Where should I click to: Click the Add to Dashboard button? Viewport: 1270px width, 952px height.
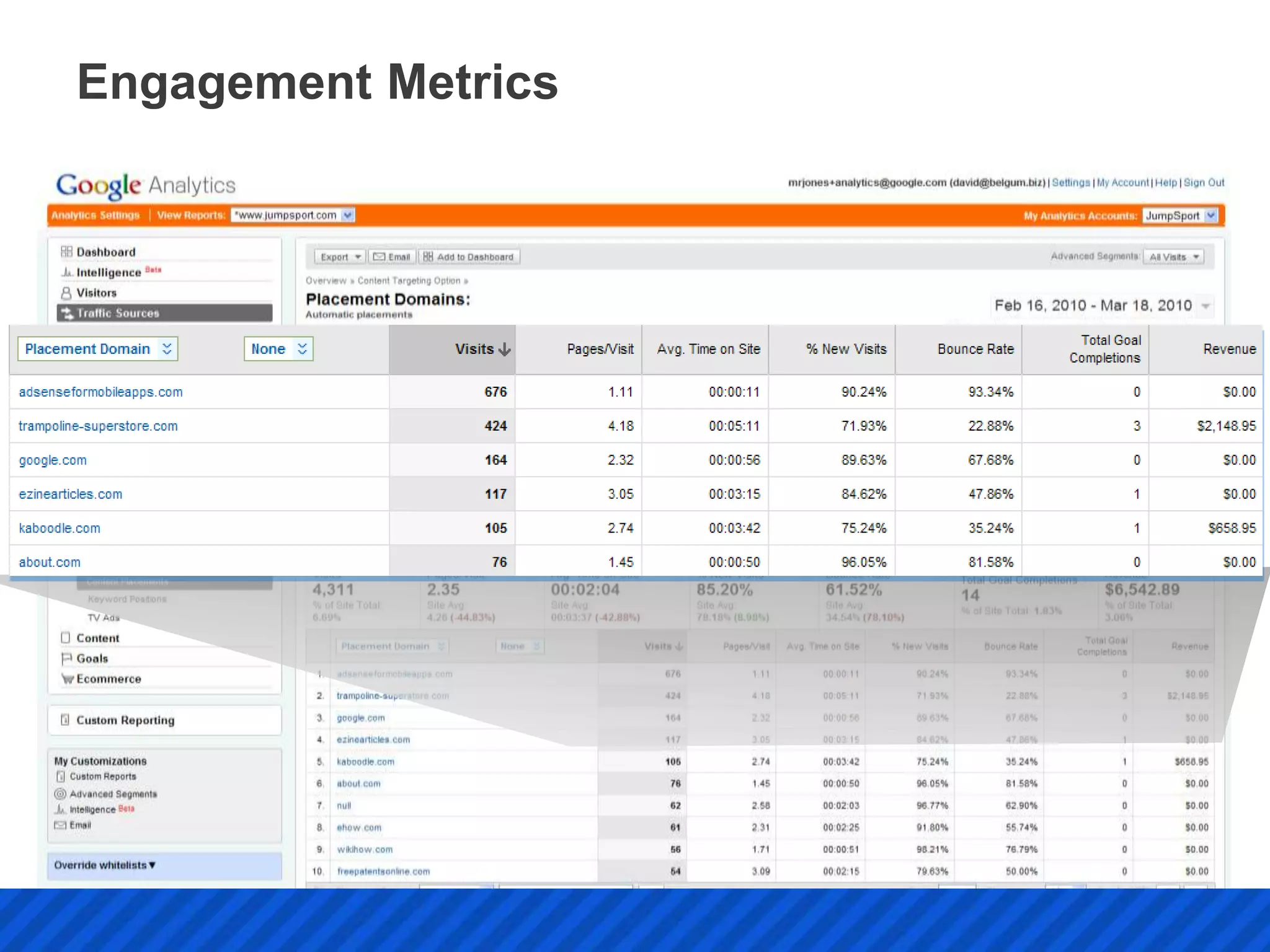(x=469, y=257)
